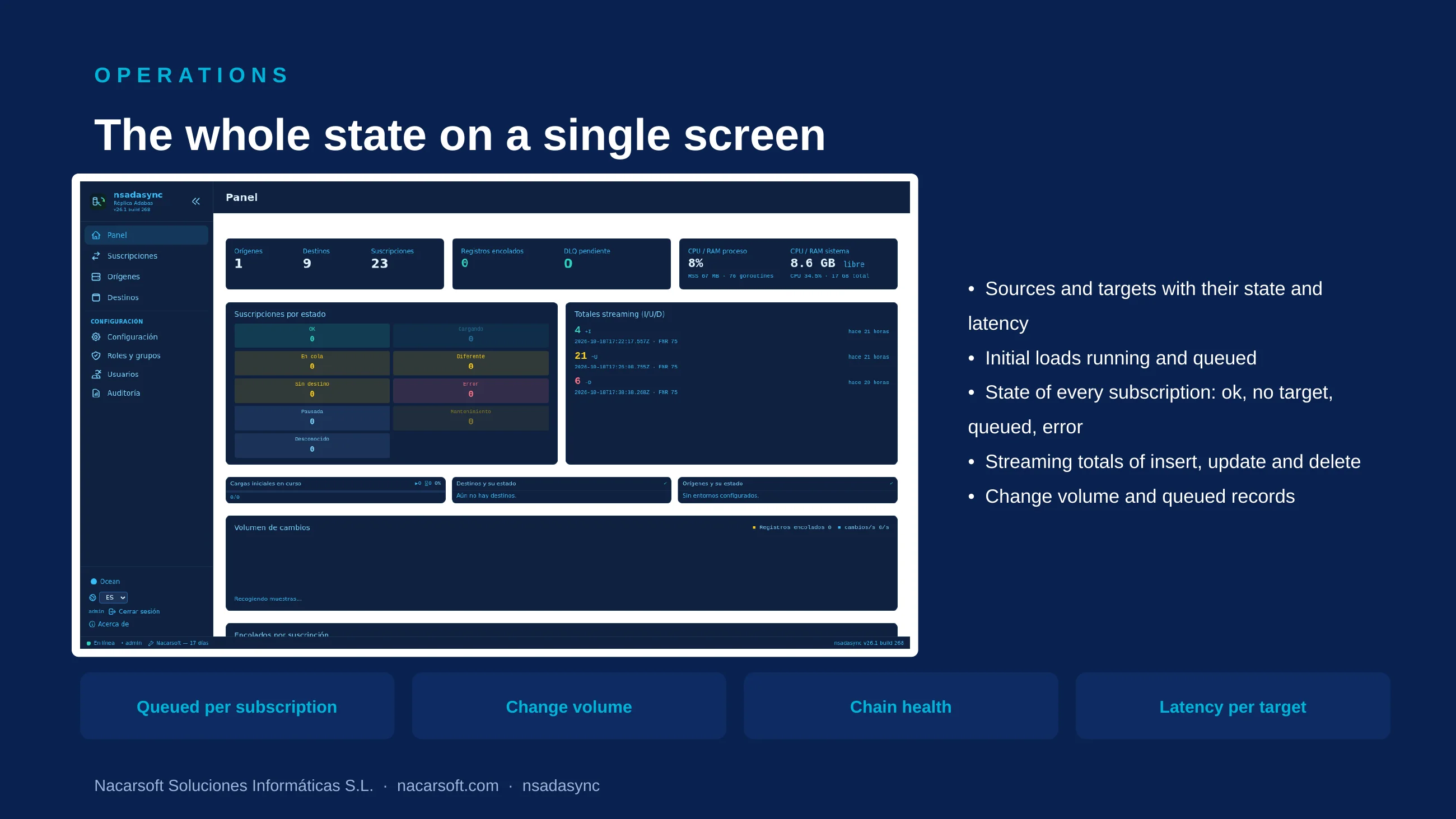
Task: Click the Panel home icon
Action: click(x=96, y=235)
